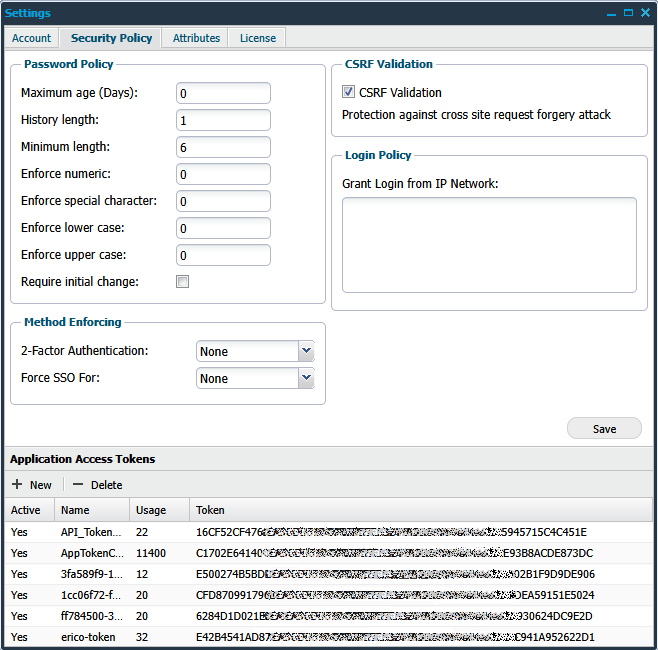This screenshot has height=650, width=658.
Task: Select the erico-token row
Action: click(329, 637)
